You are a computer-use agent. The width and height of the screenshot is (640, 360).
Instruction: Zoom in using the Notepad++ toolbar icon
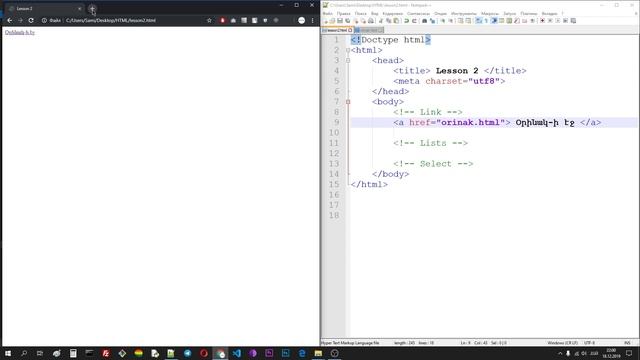[443, 21]
